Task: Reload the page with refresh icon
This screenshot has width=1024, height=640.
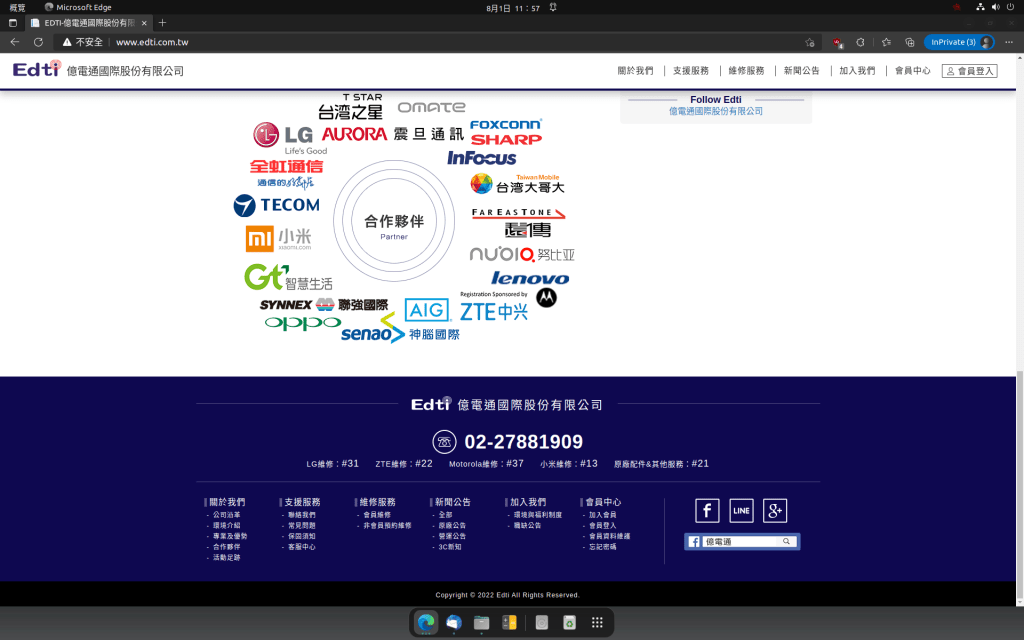Action: click(x=38, y=42)
